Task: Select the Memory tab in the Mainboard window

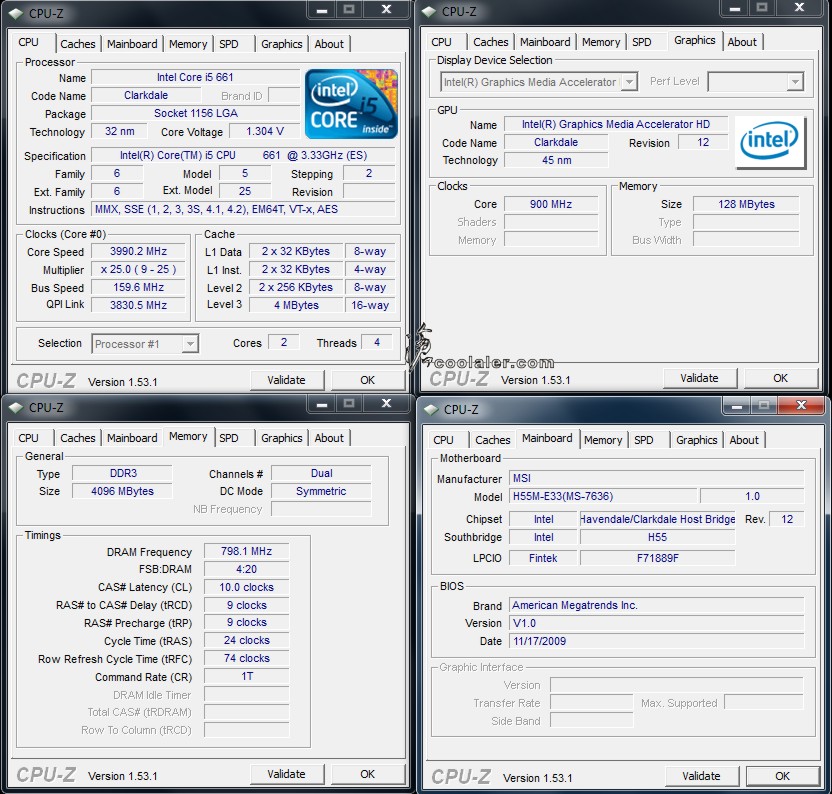Action: pos(603,440)
